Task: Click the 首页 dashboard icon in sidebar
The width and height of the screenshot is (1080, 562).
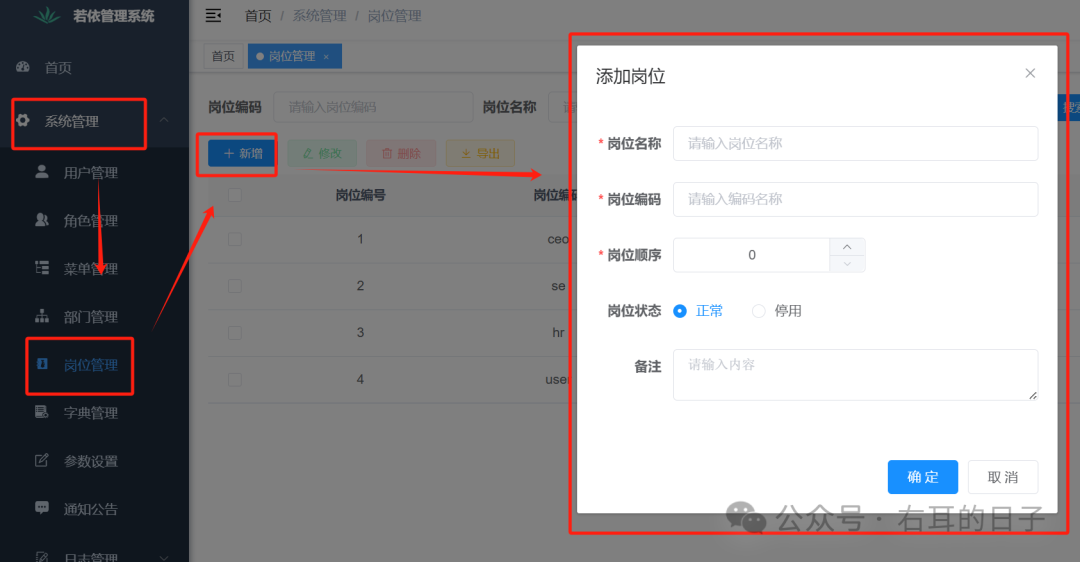Action: 23,67
